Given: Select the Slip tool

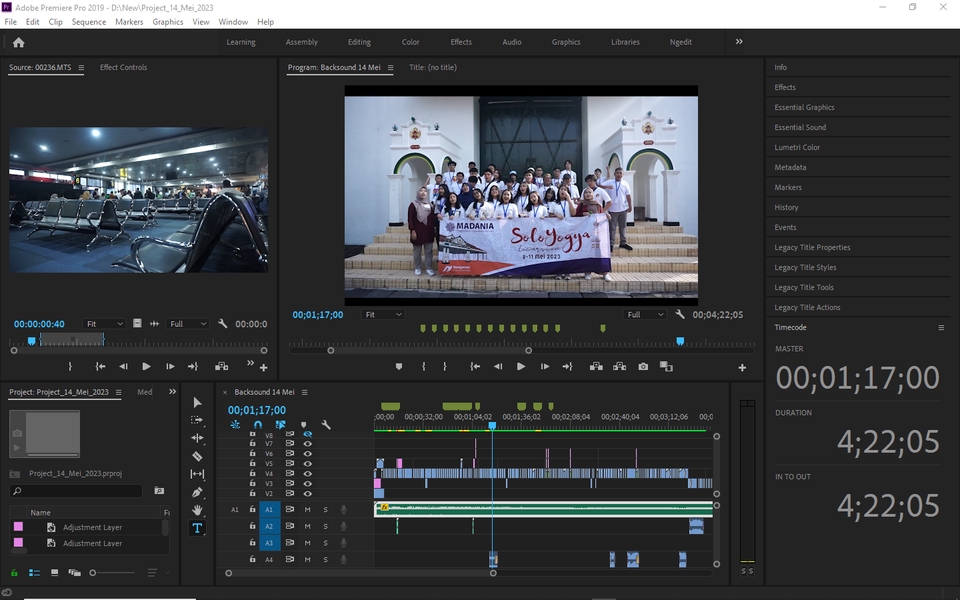Looking at the screenshot, I should click(x=197, y=474).
